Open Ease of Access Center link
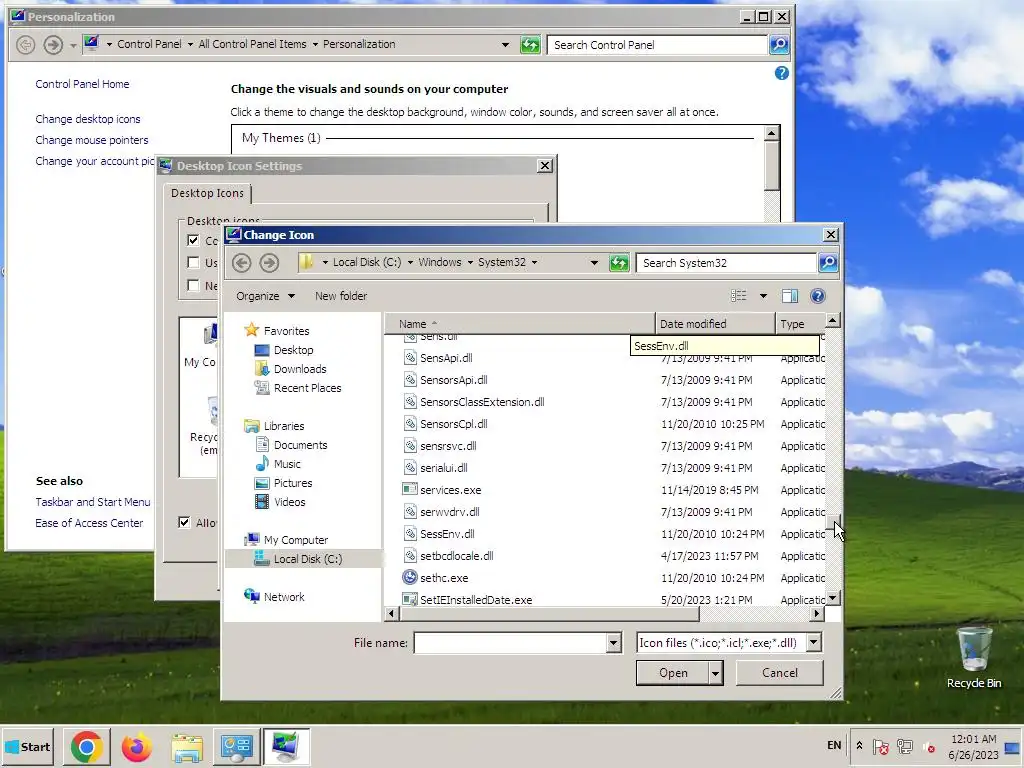The height and width of the screenshot is (768, 1024). point(89,522)
